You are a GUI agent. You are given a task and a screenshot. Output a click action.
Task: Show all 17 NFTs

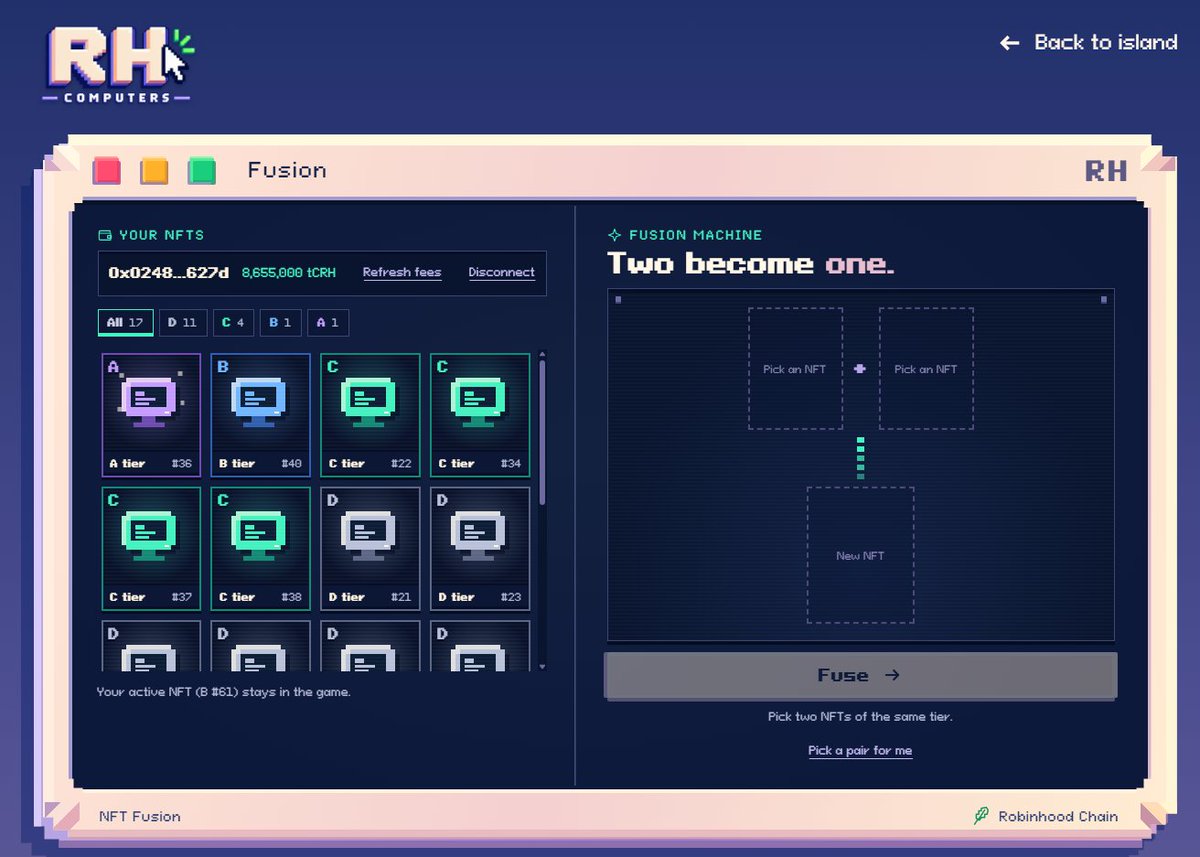[x=126, y=323]
